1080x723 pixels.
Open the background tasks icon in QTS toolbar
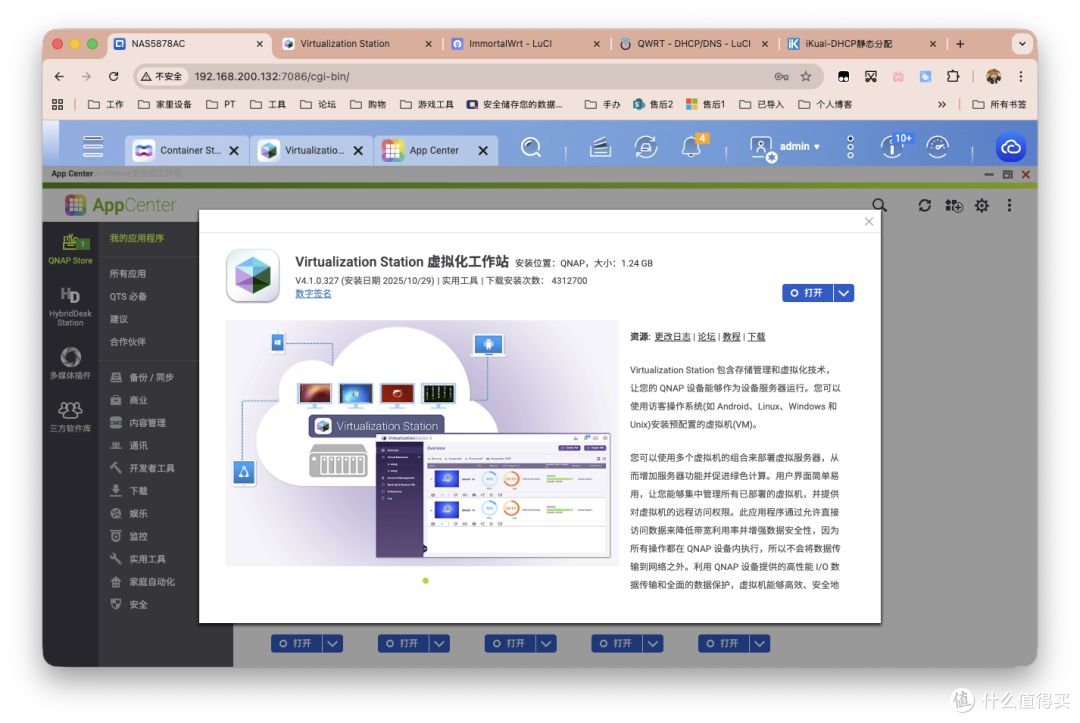(600, 147)
